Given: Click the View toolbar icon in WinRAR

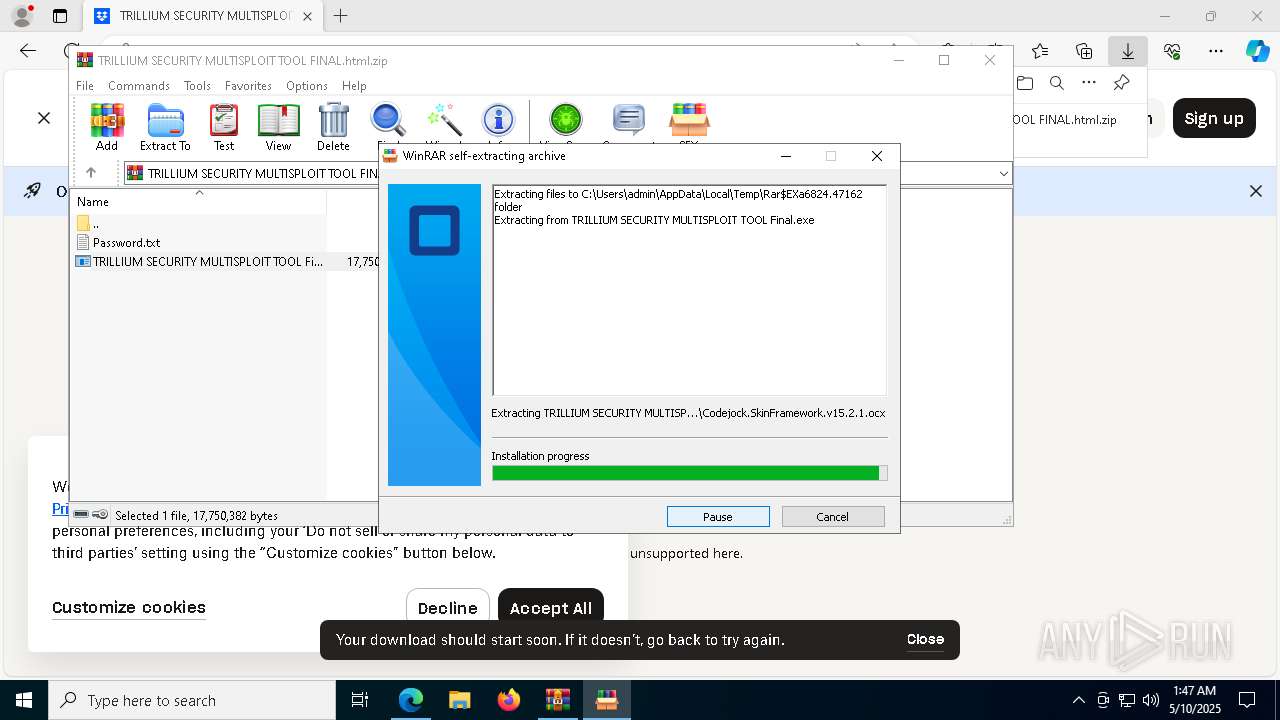Looking at the screenshot, I should click(x=278, y=127).
